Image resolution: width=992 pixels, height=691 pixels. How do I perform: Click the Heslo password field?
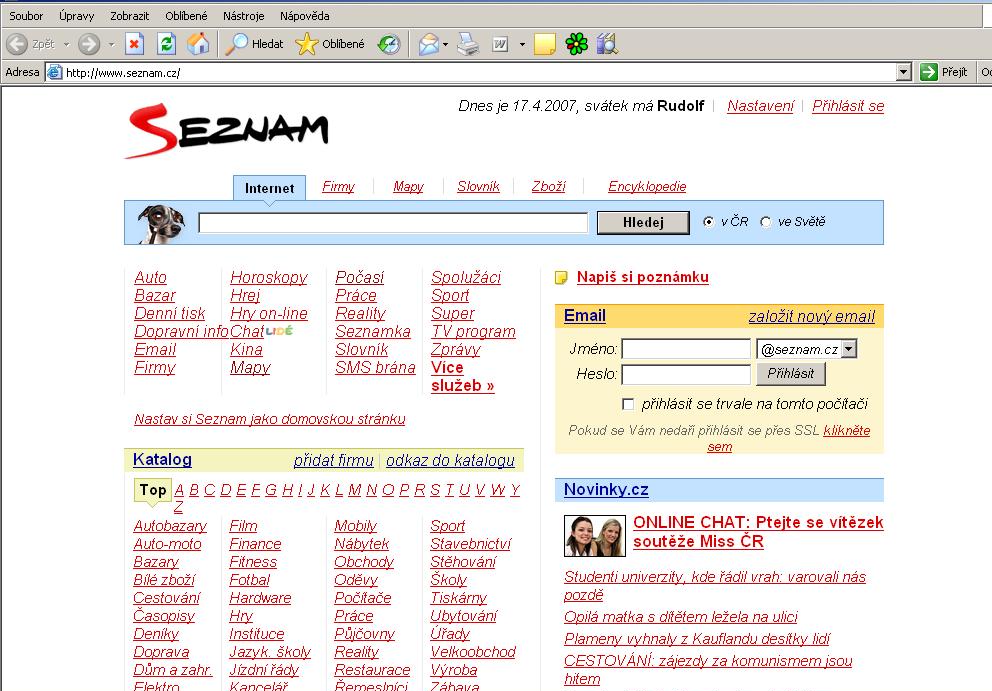[686, 375]
